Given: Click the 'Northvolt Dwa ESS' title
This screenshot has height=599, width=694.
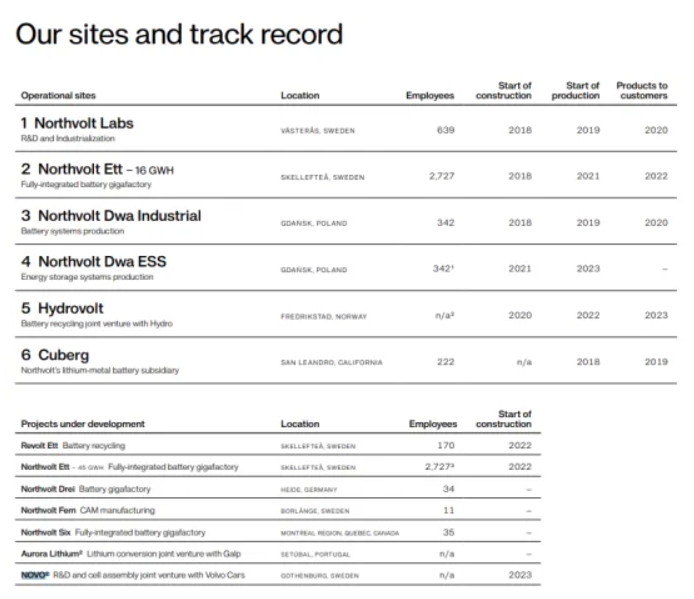Looking at the screenshot, I should point(102,262).
